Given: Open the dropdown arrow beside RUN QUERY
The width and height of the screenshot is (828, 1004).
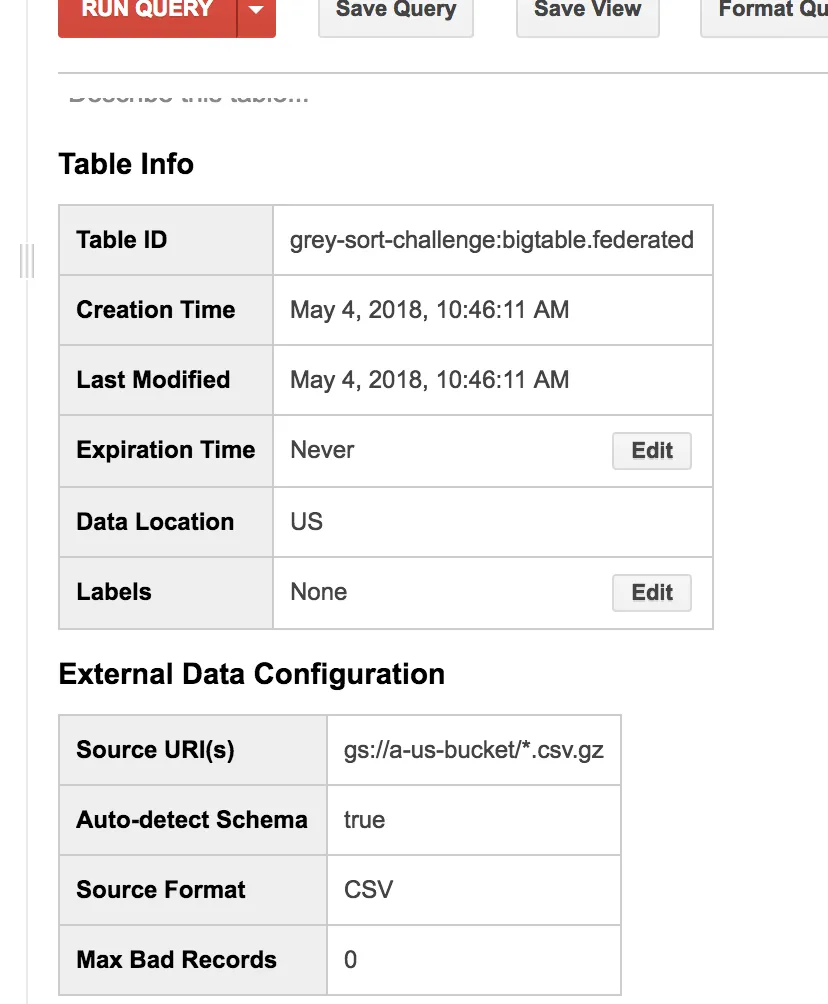Looking at the screenshot, I should tap(256, 12).
